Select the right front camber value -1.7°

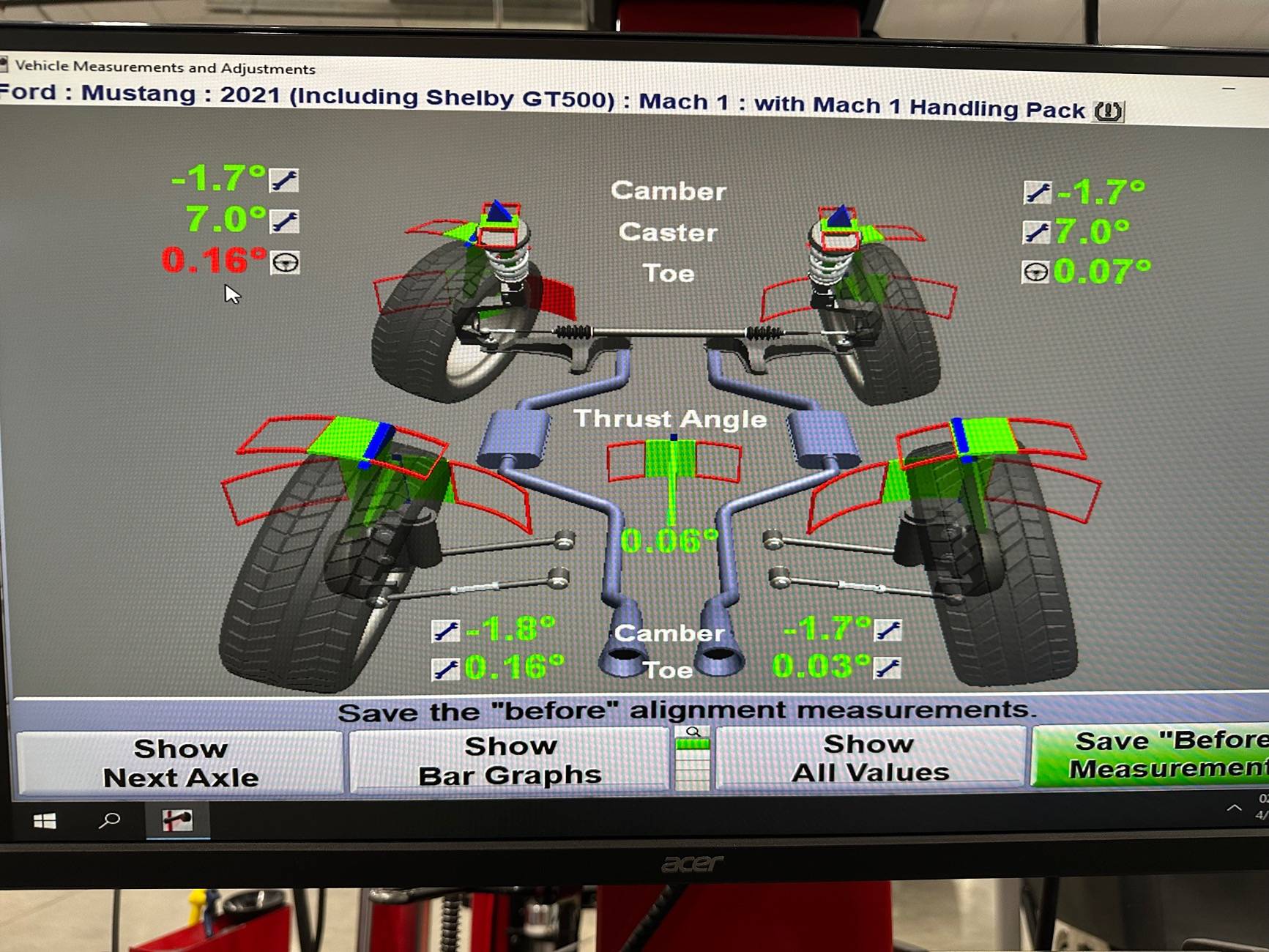click(1101, 192)
